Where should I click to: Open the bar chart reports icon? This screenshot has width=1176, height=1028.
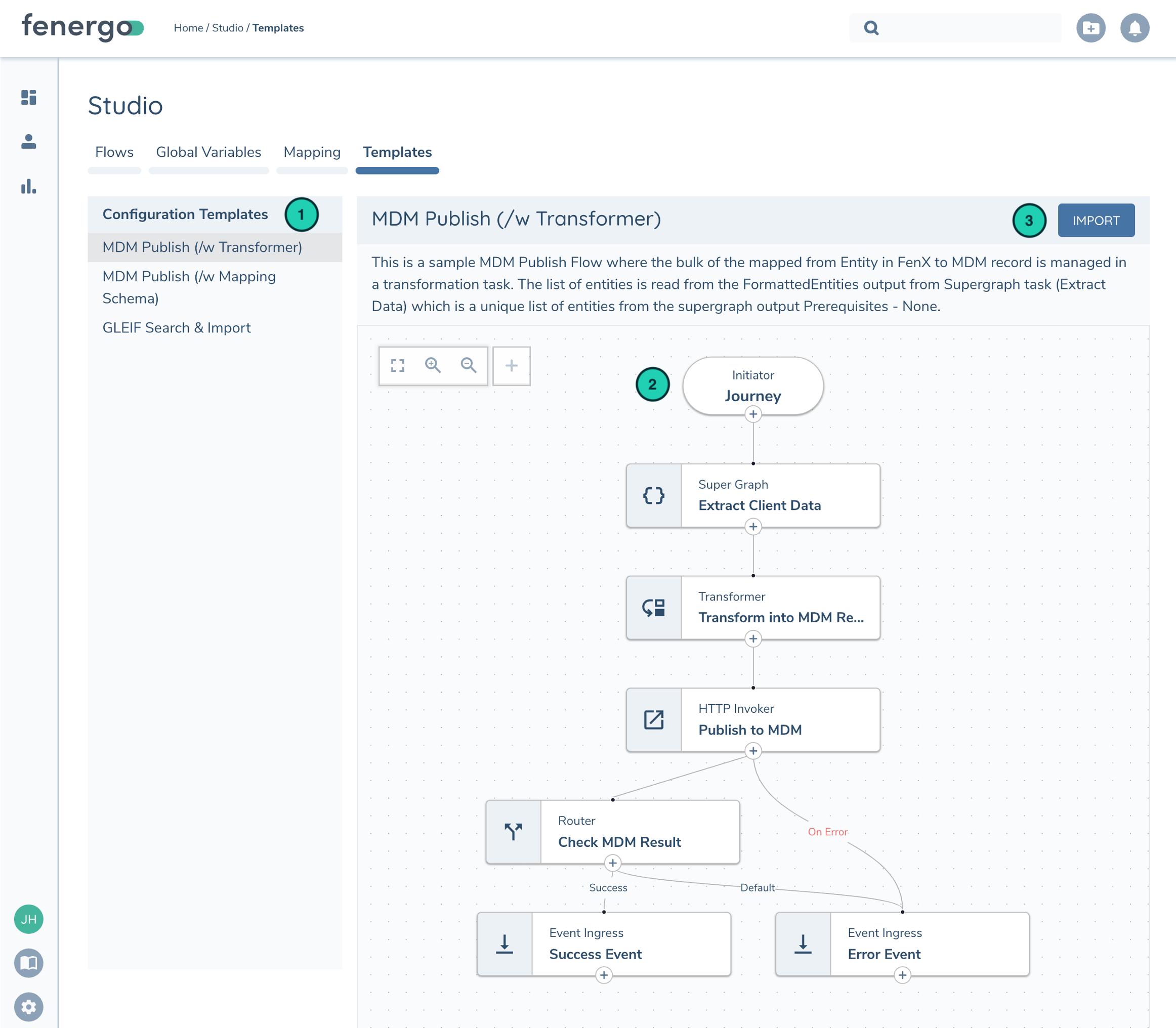(x=29, y=187)
